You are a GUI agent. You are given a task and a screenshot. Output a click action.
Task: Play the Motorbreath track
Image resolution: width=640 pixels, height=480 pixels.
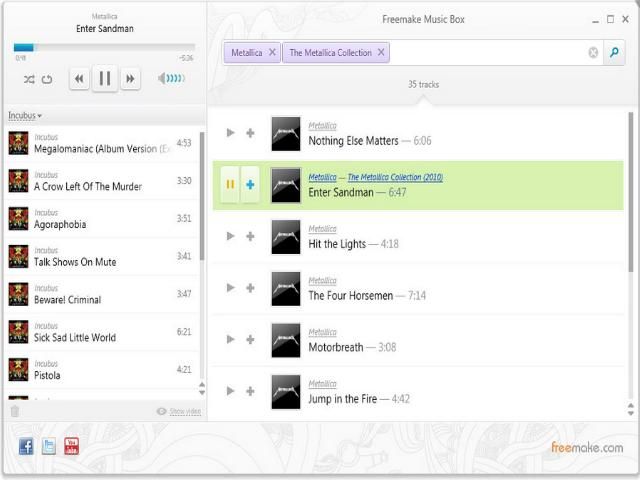(x=231, y=340)
